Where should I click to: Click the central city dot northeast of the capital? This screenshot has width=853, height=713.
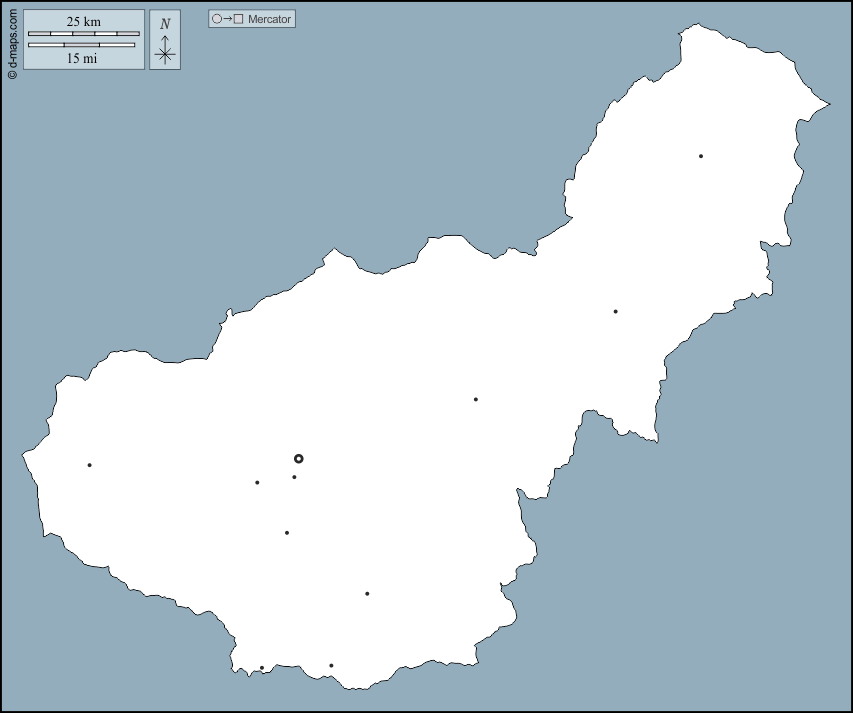tap(476, 400)
